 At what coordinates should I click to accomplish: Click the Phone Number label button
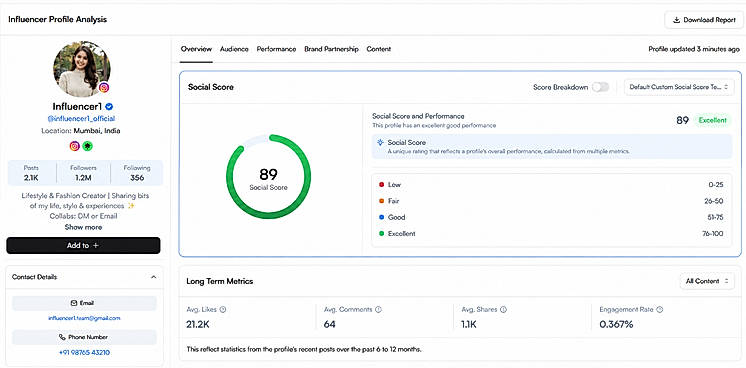pos(84,337)
